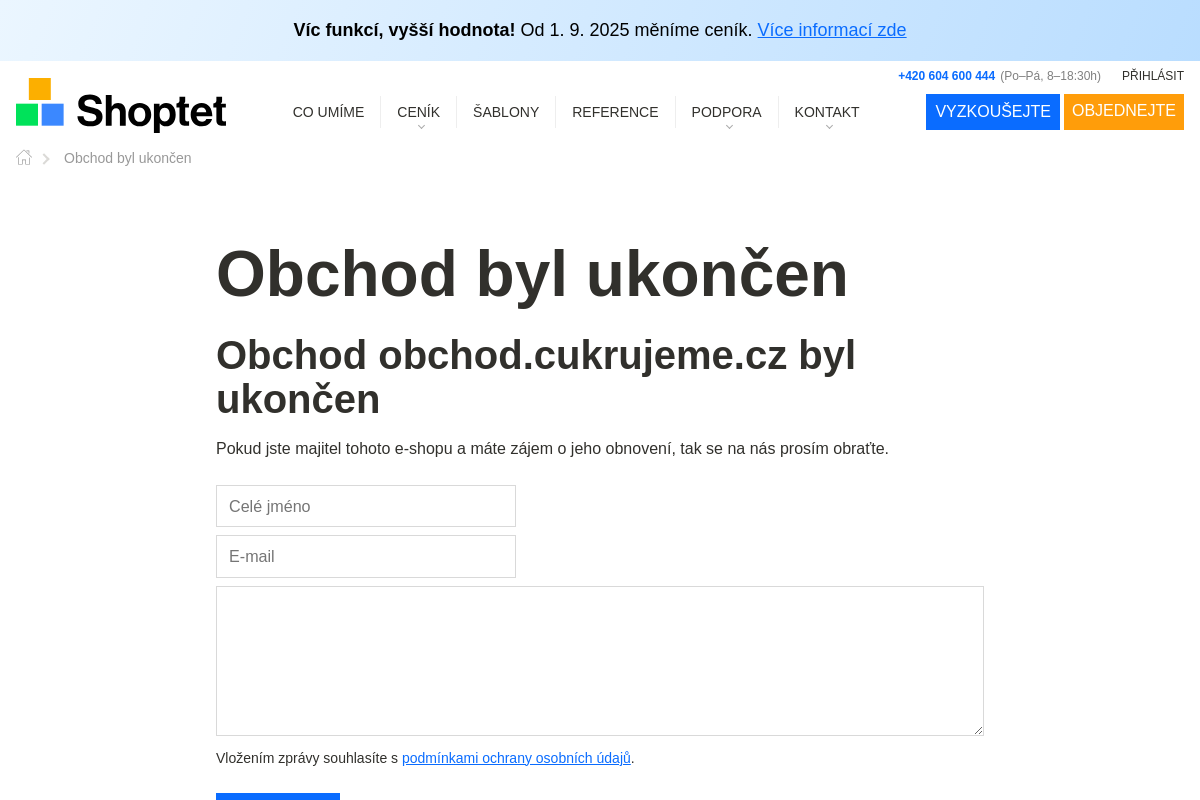Open the ŠABLONY menu item
The width and height of the screenshot is (1200, 800).
coord(506,112)
